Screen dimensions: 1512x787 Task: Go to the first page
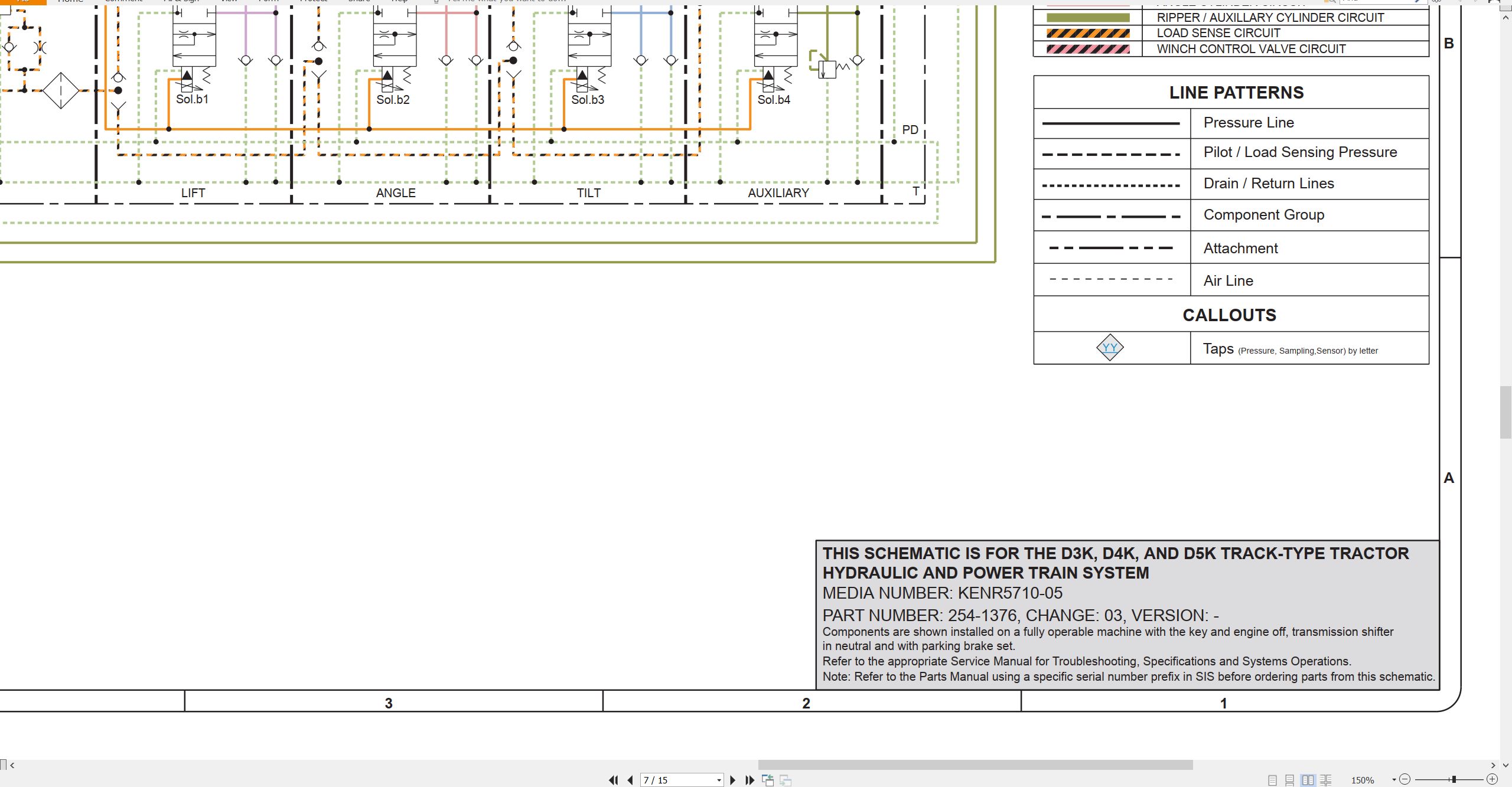click(x=614, y=780)
